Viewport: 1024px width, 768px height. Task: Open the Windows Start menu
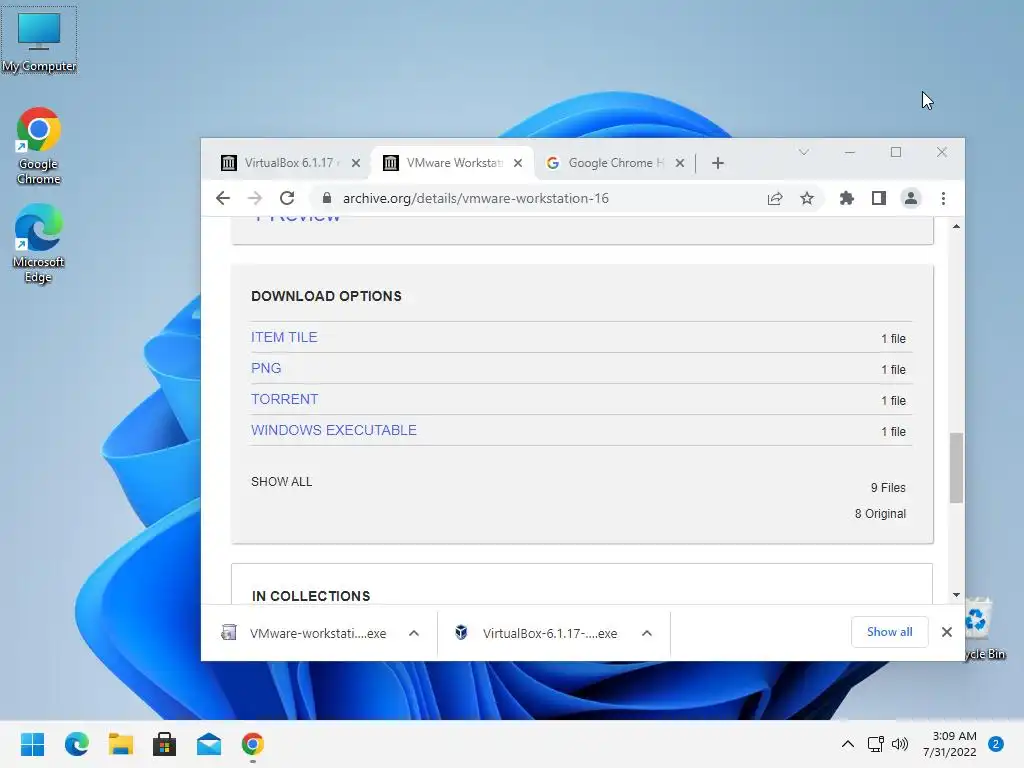[32, 744]
